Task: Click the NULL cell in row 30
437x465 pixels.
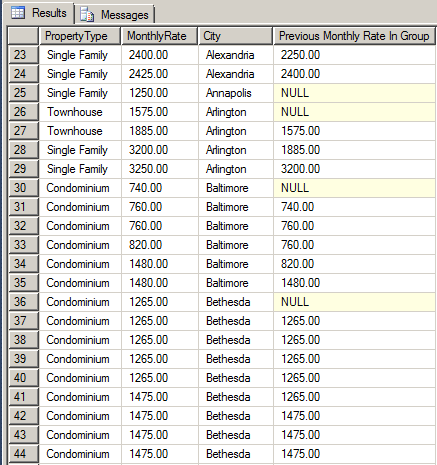Action: click(x=355, y=188)
